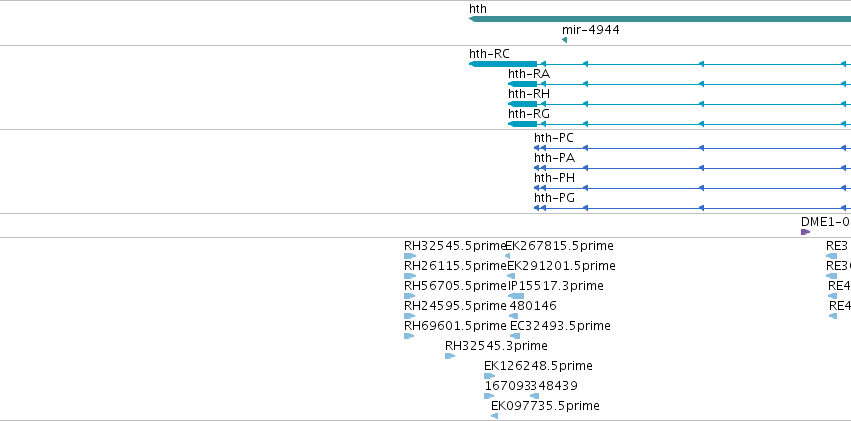The image size is (851, 421).
Task: Click the IP15517.3prime EST block
Action: [x=516, y=296]
